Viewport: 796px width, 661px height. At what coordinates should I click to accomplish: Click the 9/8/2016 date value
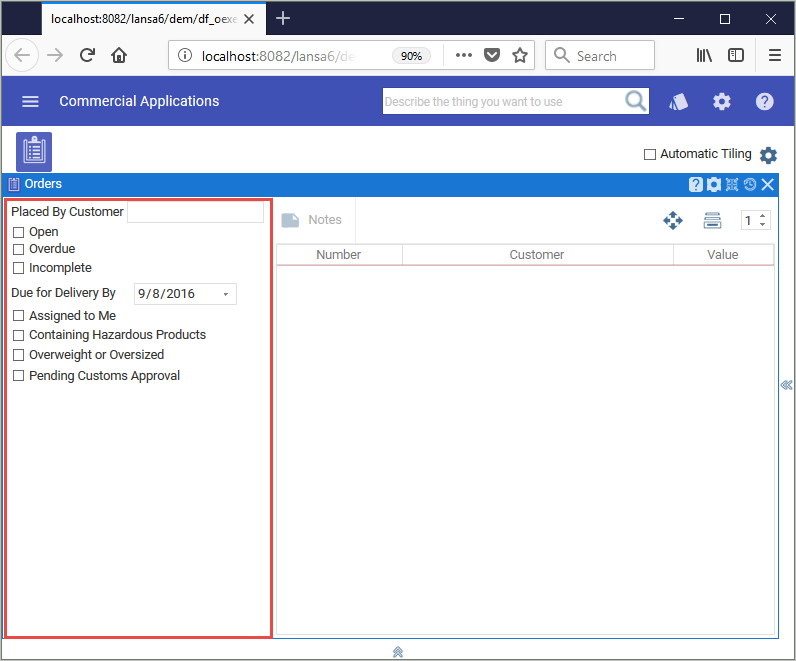167,294
